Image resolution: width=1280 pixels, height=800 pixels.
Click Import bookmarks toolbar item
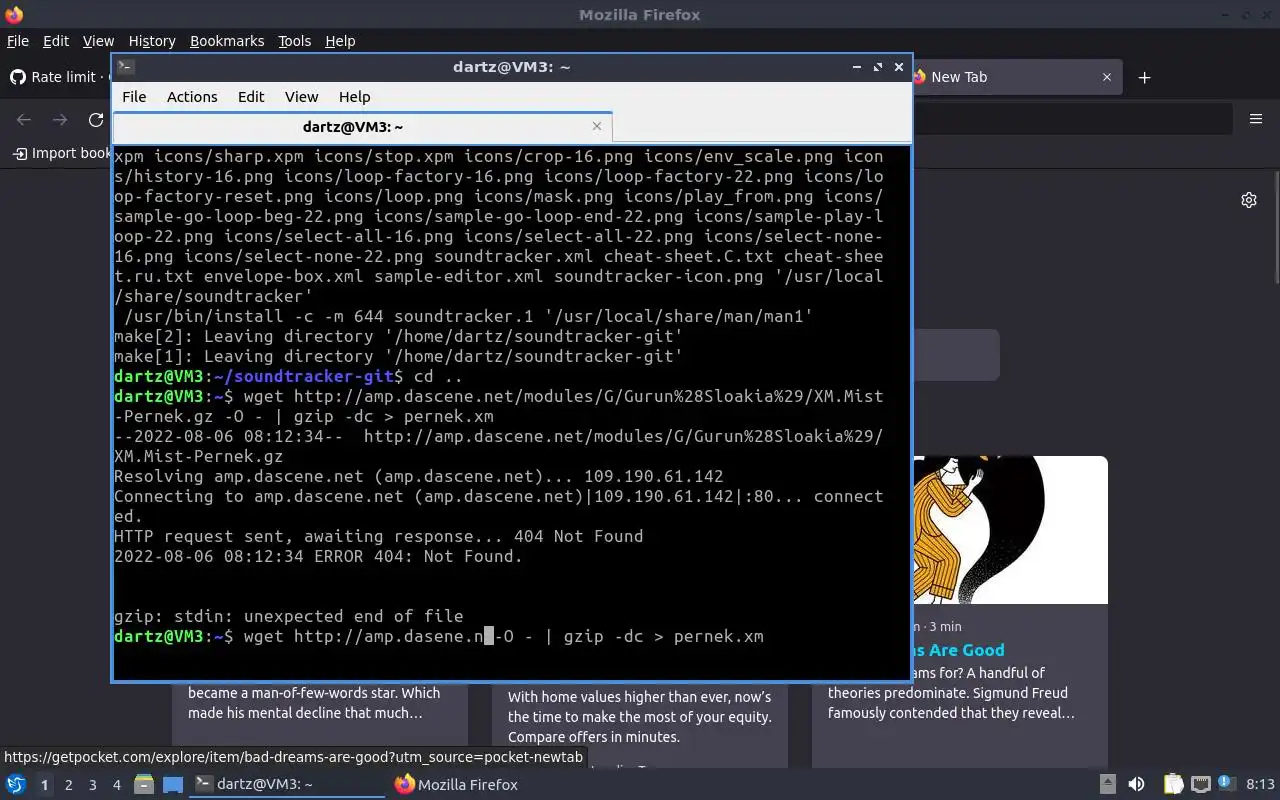pos(60,153)
